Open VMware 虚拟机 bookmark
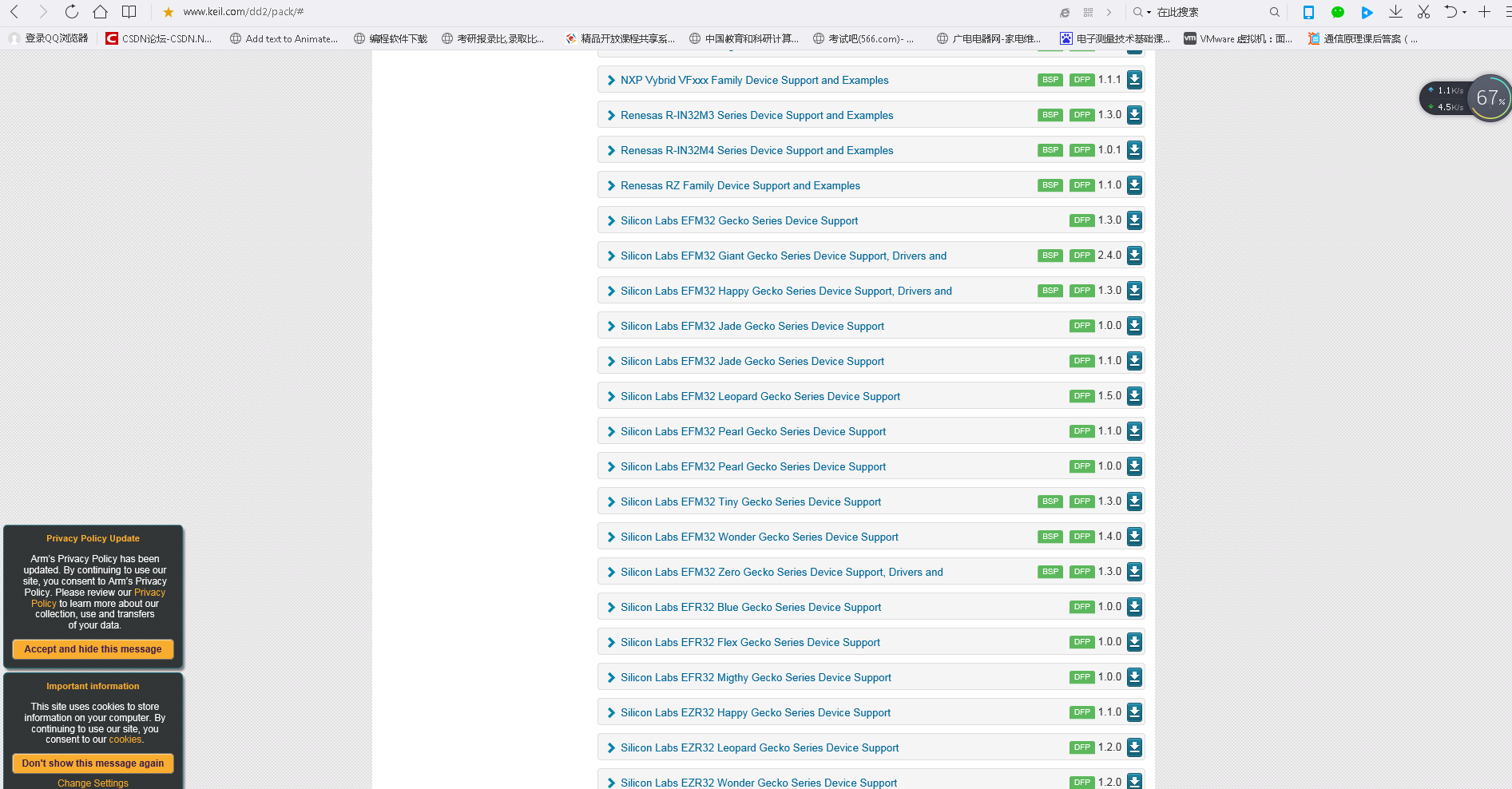 point(1238,38)
